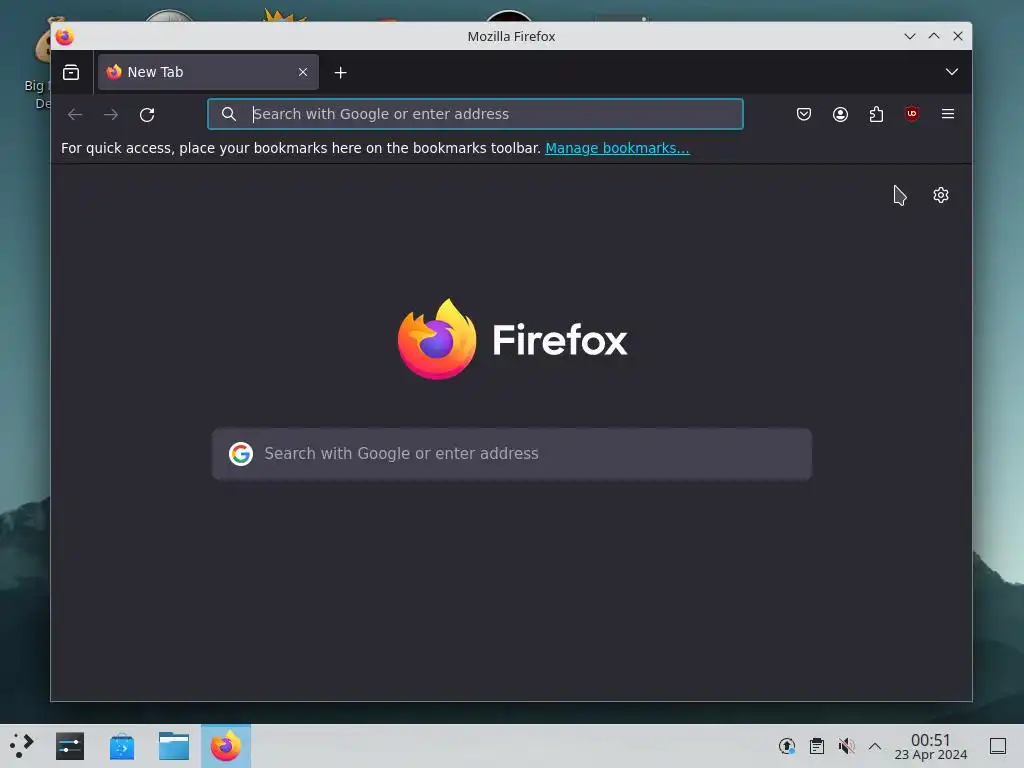The height and width of the screenshot is (768, 1024).
Task: Reload the current page
Action: click(x=147, y=115)
